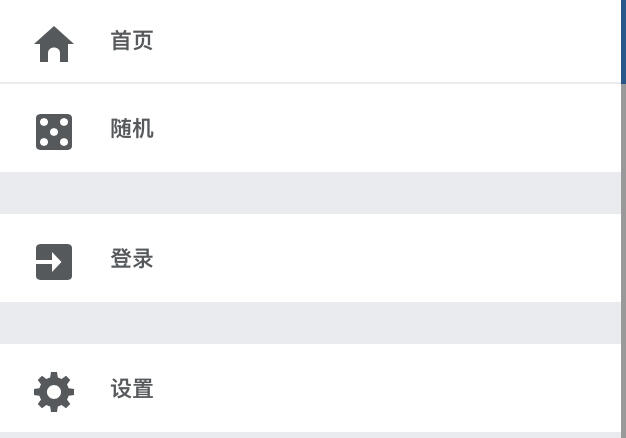Open 设置 settings text label
Screen dimensions: 626x438
(132, 388)
